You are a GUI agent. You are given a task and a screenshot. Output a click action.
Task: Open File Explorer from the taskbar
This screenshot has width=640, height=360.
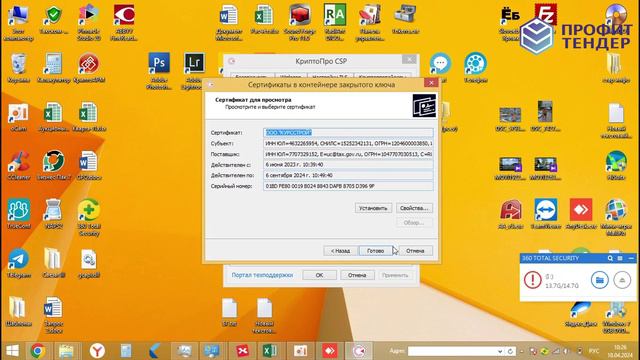coord(66,351)
